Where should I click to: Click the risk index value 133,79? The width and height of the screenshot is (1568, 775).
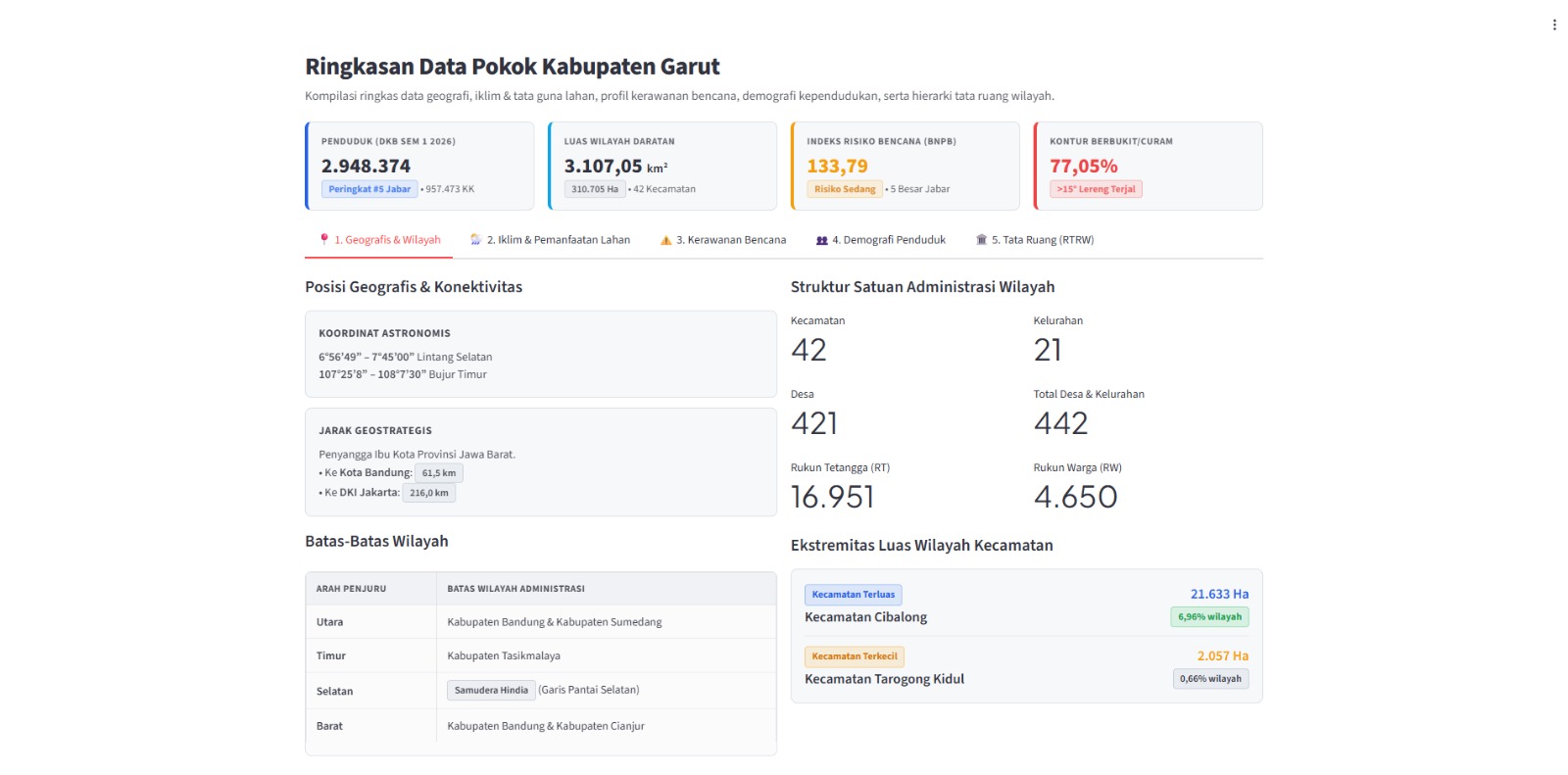(838, 166)
